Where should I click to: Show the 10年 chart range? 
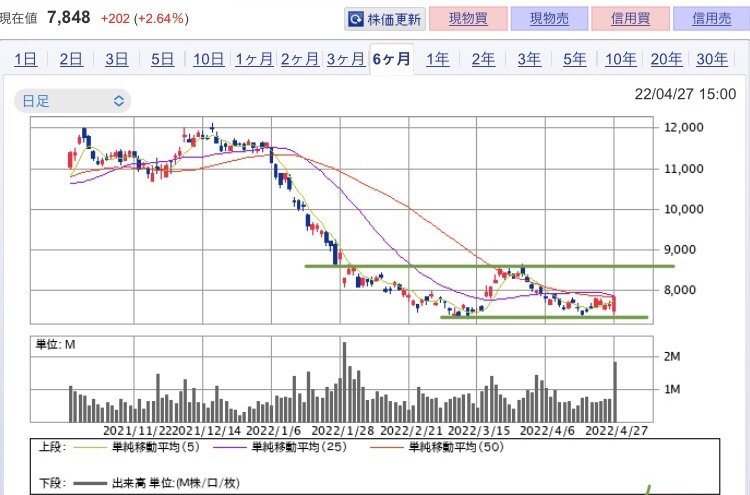620,59
